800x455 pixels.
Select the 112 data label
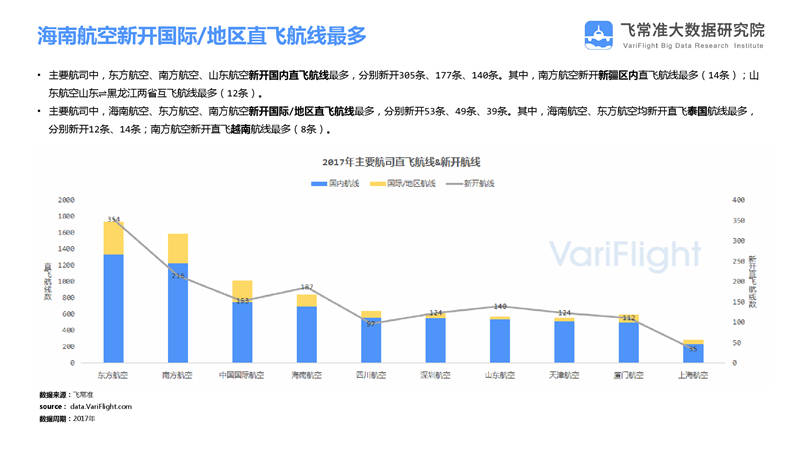pos(629,318)
